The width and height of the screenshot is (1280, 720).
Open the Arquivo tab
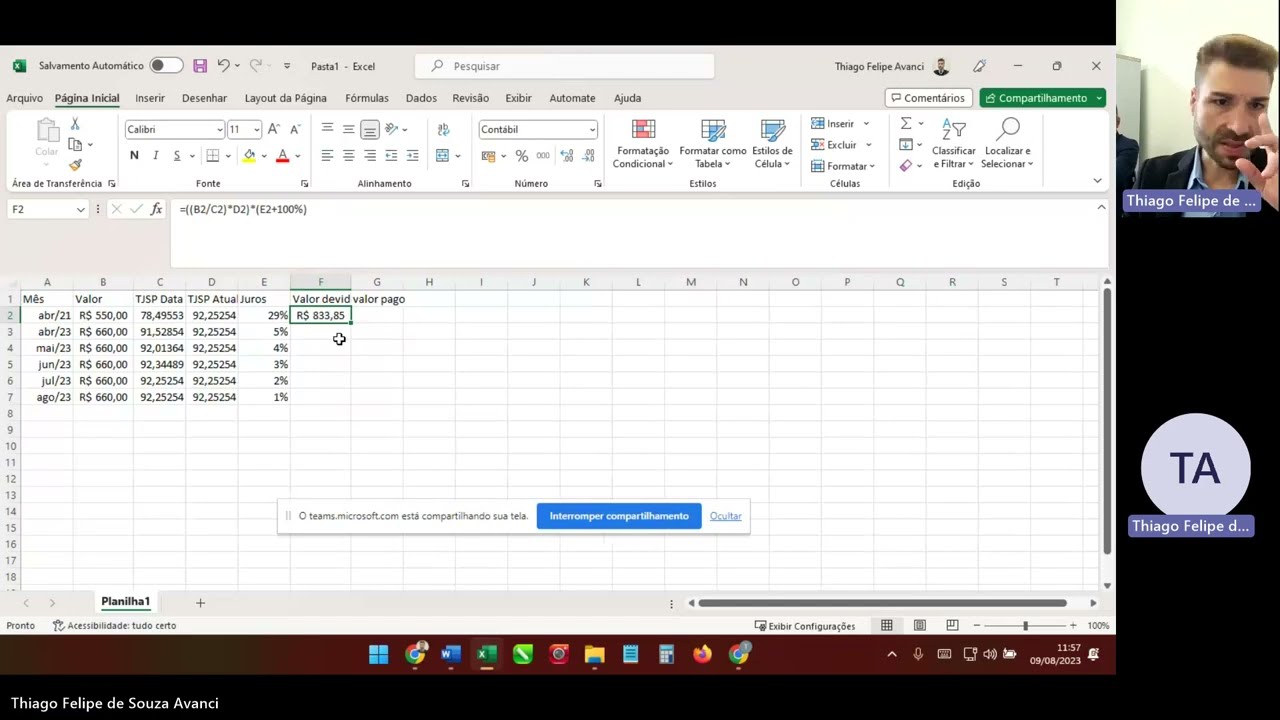[24, 98]
